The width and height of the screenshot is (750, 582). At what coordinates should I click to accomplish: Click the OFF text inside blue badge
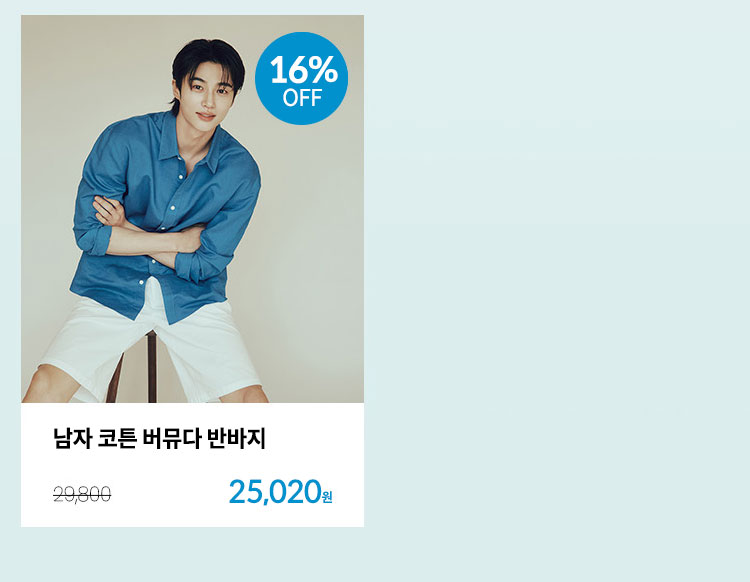(x=302, y=98)
